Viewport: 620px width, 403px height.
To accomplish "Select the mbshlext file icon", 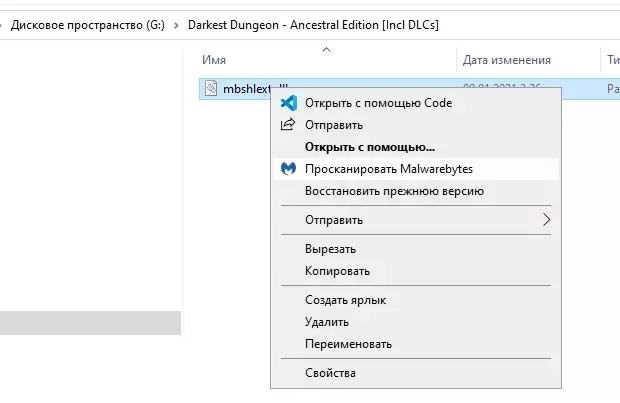I will pyautogui.click(x=211, y=88).
